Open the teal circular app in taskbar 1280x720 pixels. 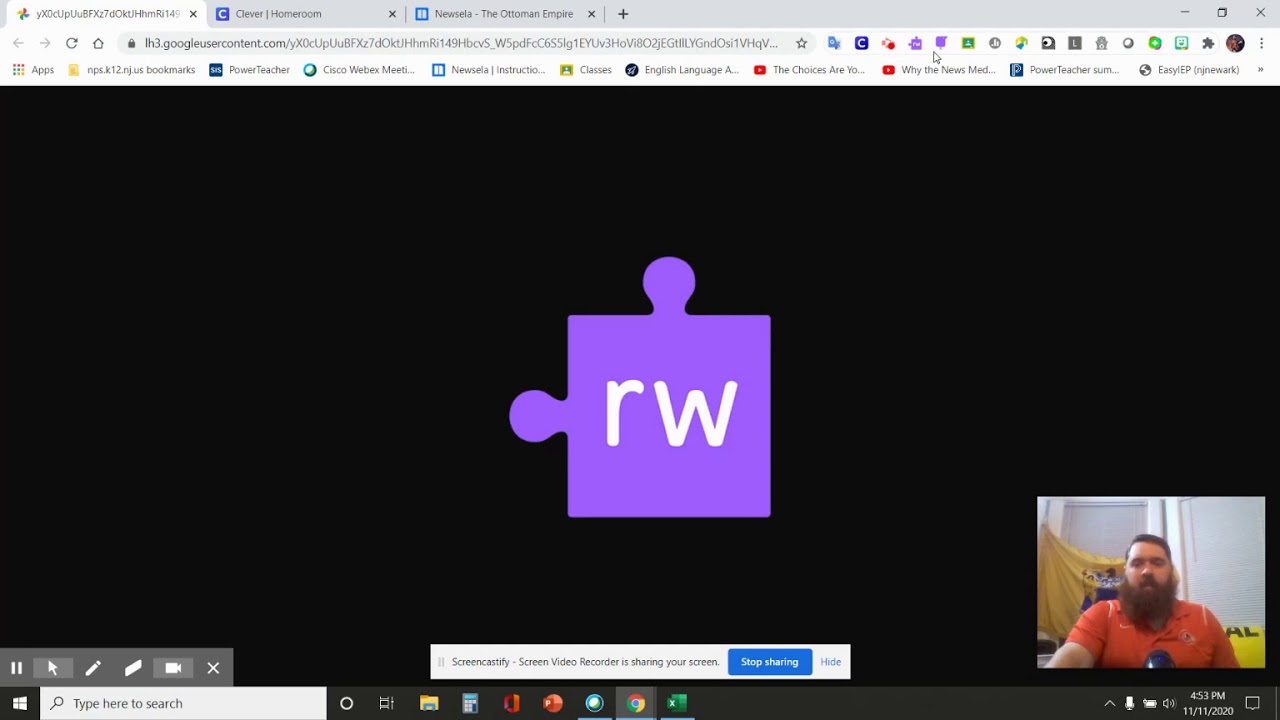[595, 703]
